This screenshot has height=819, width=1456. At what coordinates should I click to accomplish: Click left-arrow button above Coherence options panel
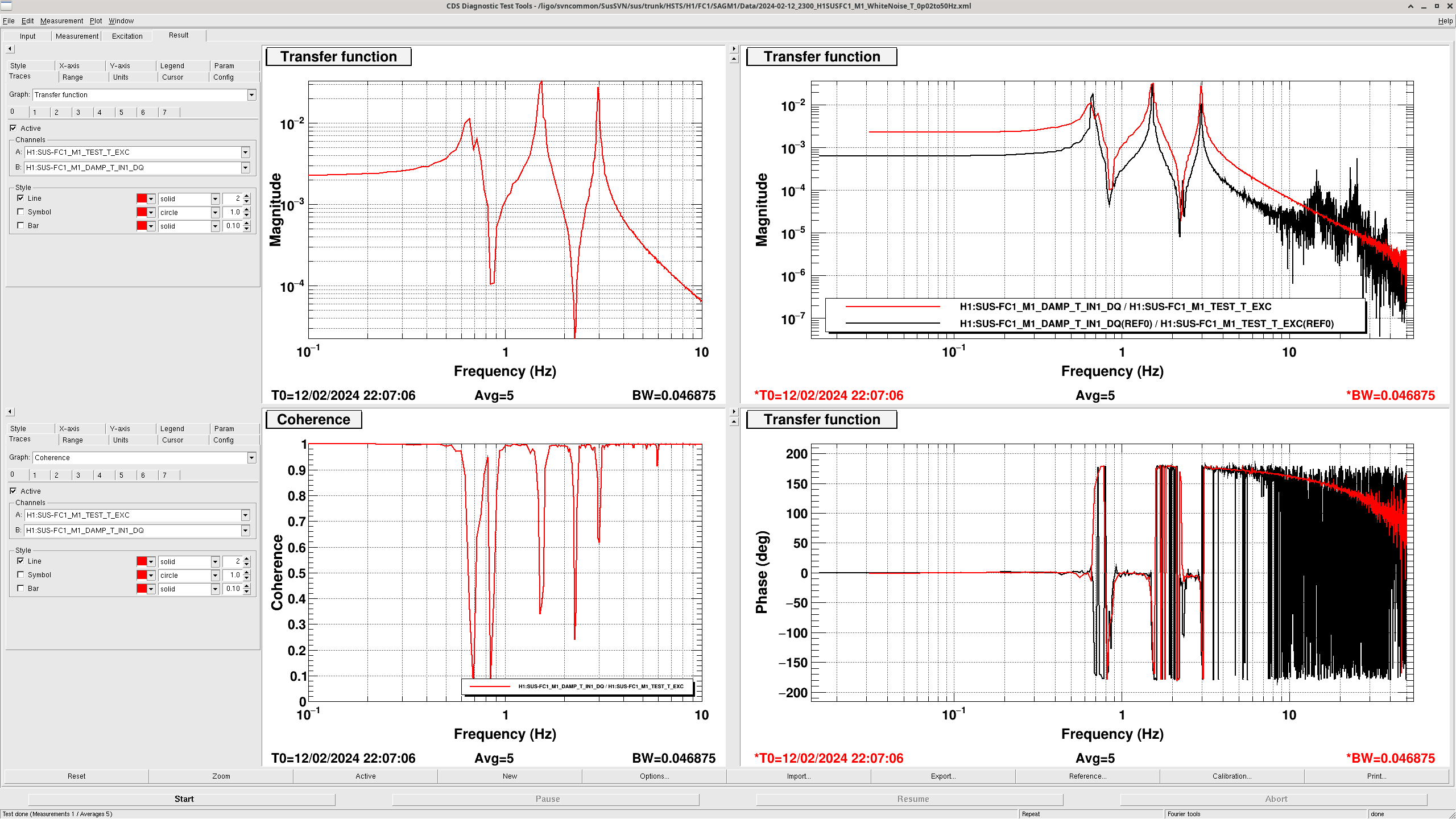10,412
